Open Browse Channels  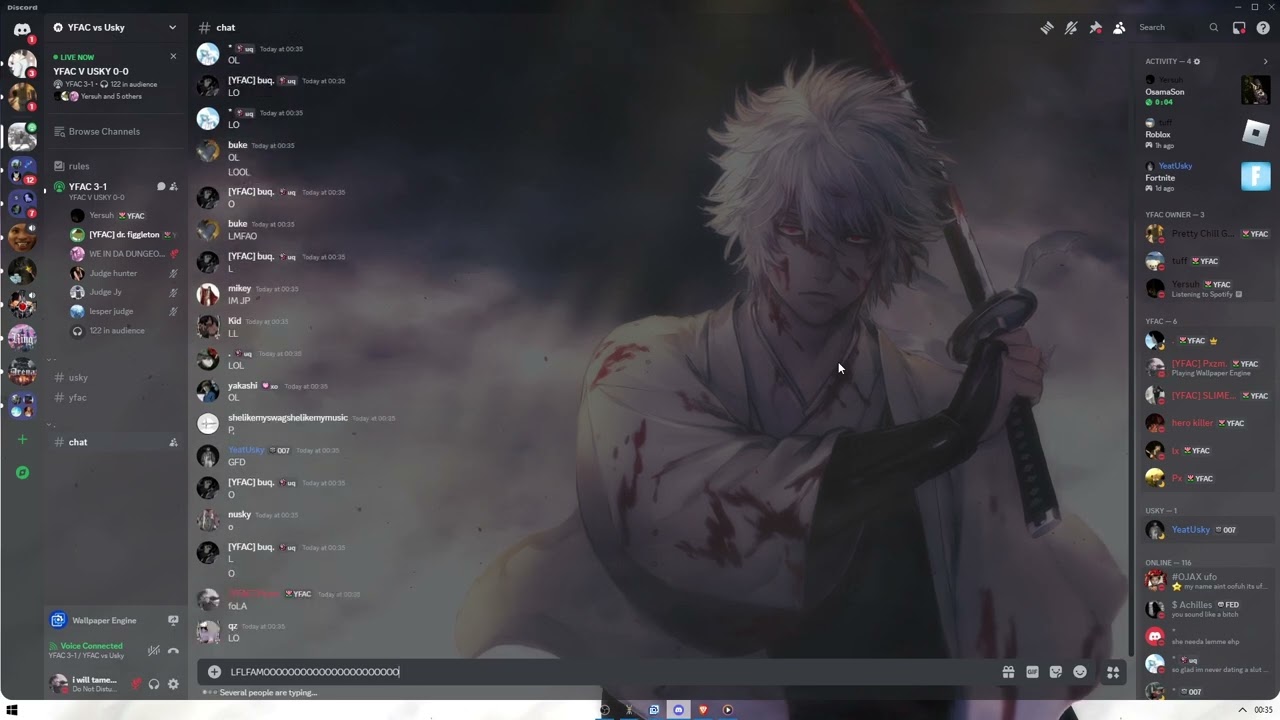pos(116,131)
